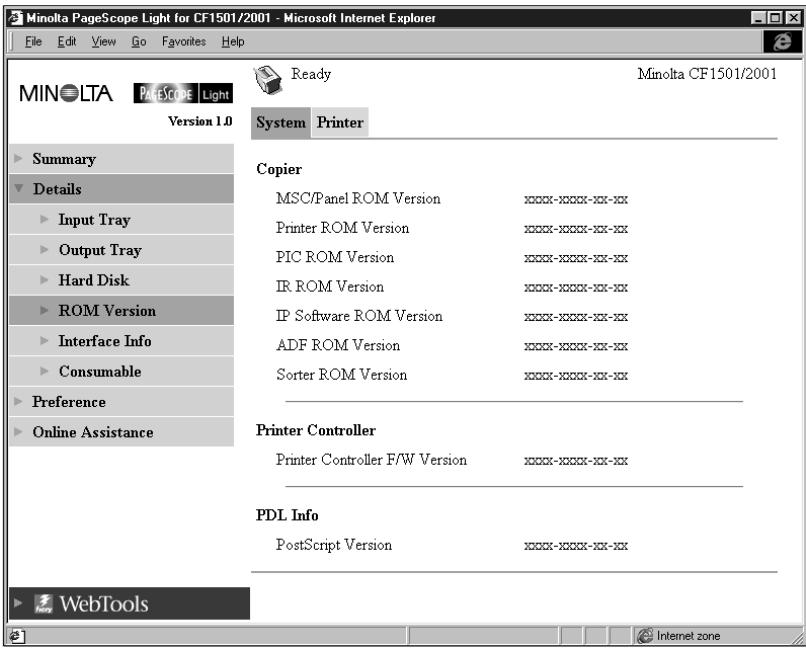Screen dimensions: 806x648
Task: Click MSC/Panel ROM Version label
Action: click(358, 198)
